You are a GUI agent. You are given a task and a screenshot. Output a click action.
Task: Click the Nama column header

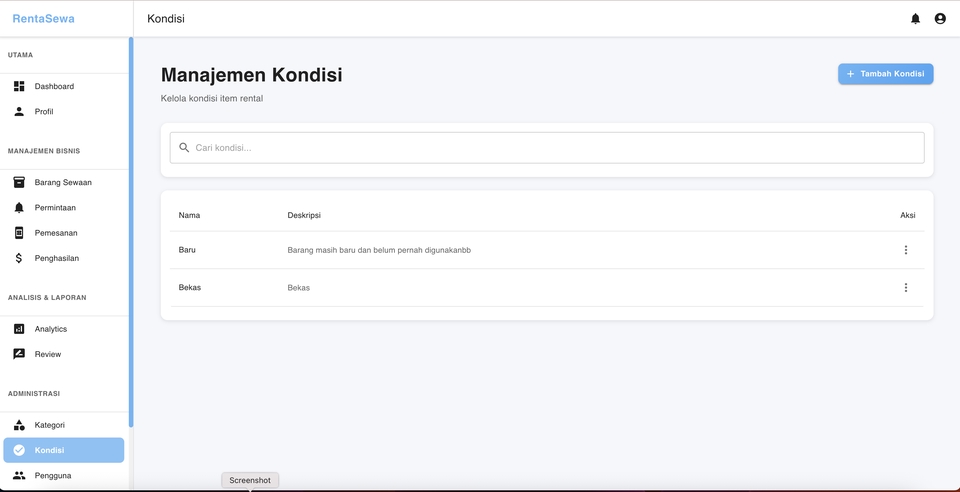click(189, 215)
